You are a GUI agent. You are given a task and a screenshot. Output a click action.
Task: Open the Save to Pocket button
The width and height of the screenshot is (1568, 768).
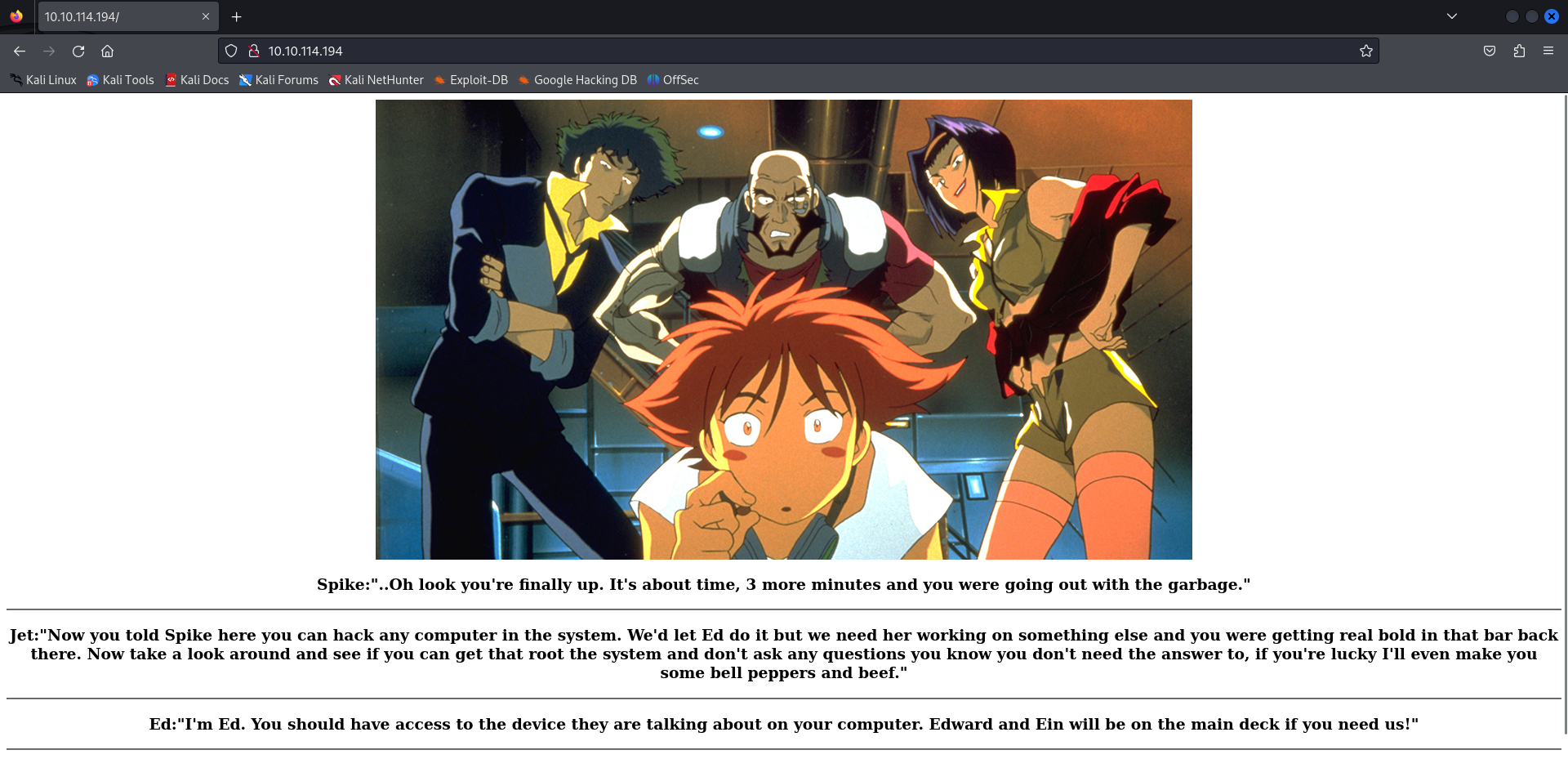click(x=1490, y=51)
